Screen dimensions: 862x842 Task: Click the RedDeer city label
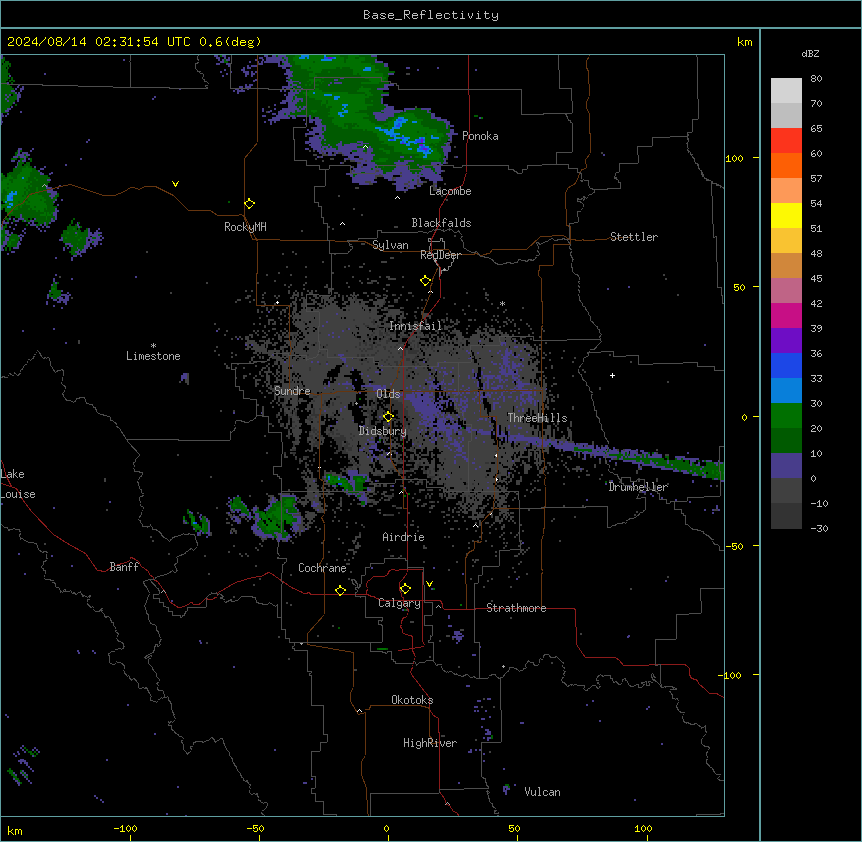[x=441, y=255]
